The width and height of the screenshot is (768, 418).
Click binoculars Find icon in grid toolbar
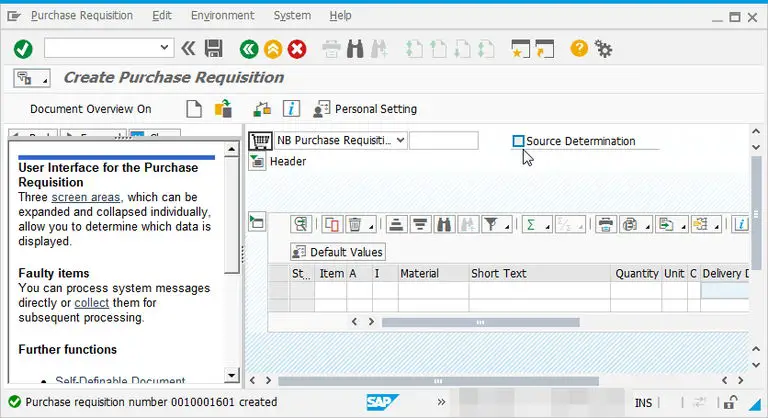coord(443,224)
